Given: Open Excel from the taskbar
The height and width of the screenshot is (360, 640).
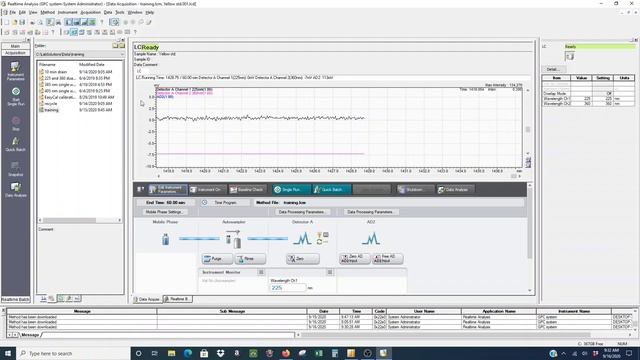Looking at the screenshot, I should (x=318, y=353).
